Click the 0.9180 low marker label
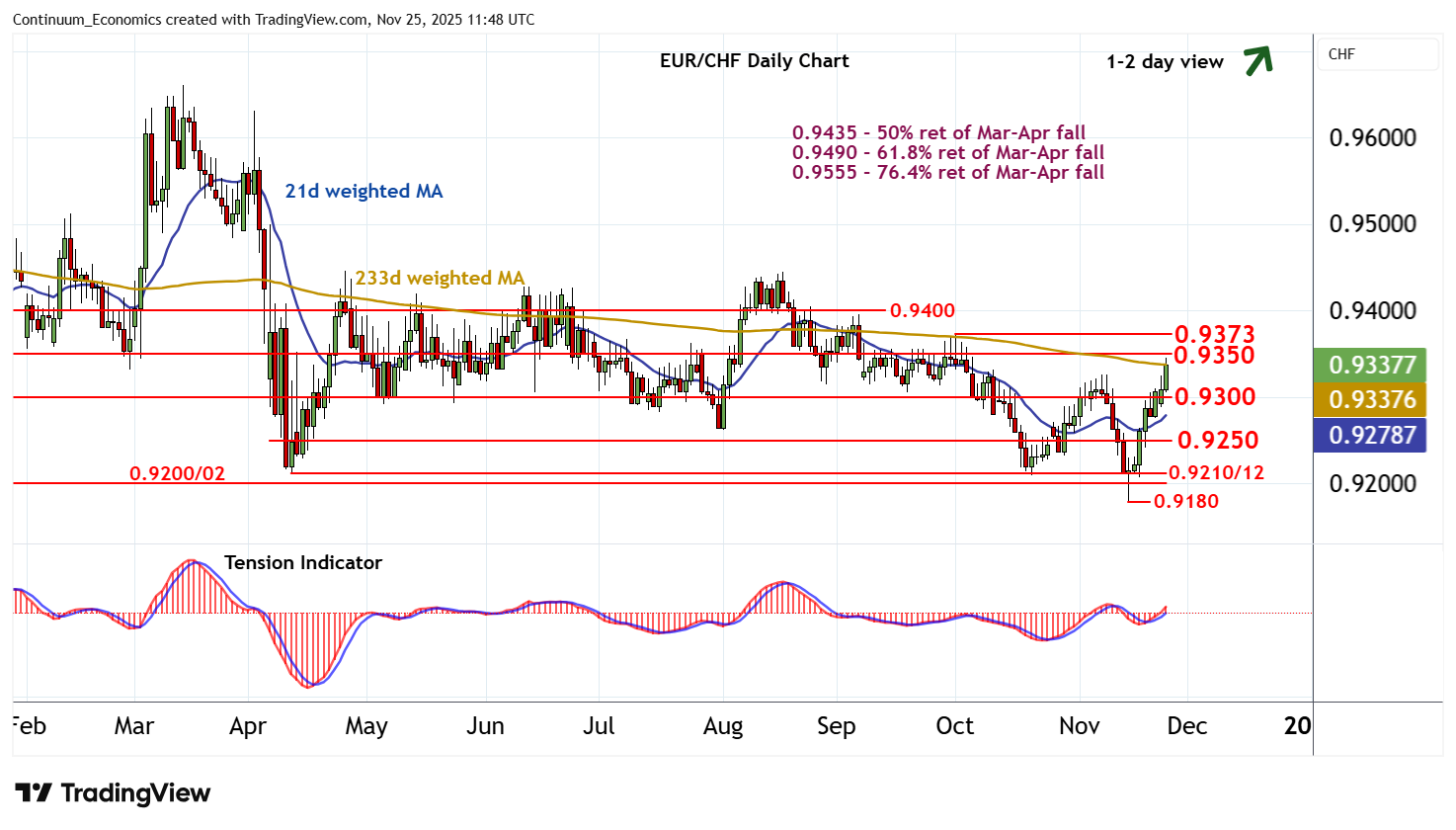This screenshot has width=1456, height=830. [1186, 501]
